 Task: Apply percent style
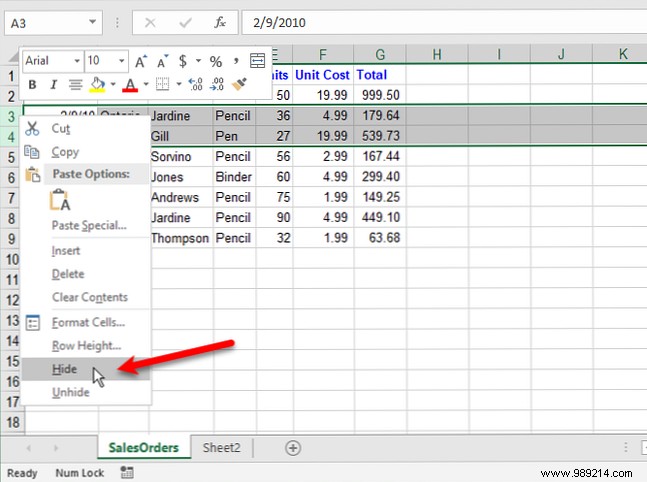tap(216, 62)
